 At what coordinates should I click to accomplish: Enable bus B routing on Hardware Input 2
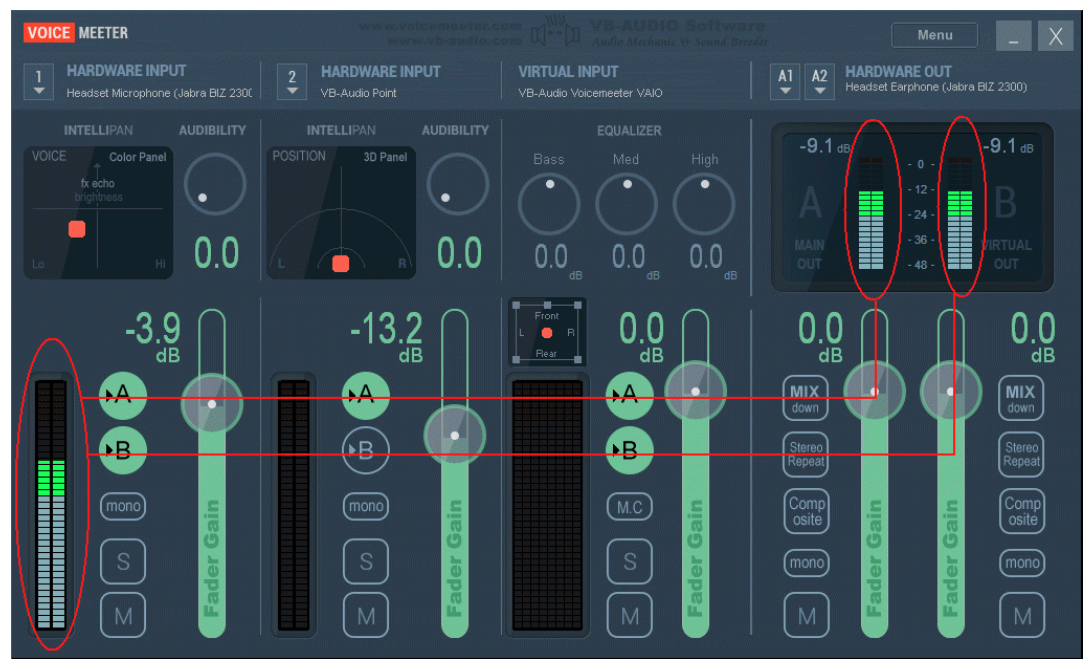pyautogui.click(x=366, y=450)
